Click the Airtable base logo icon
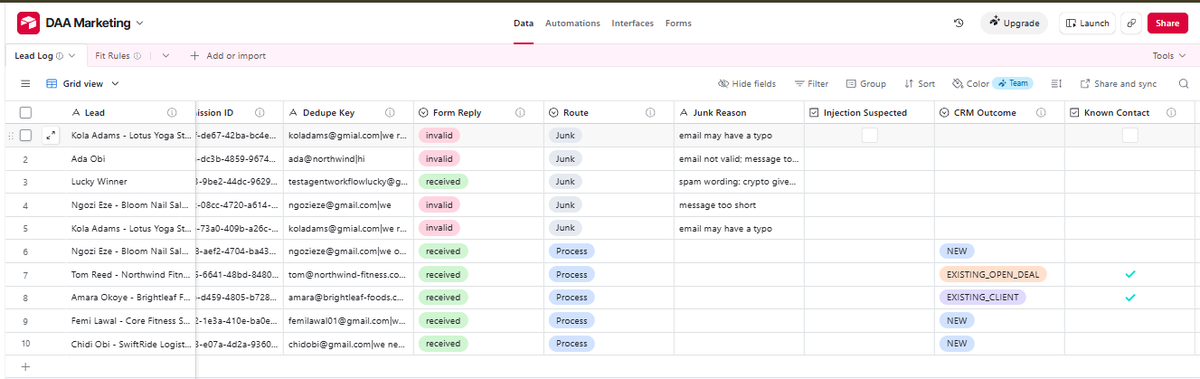Screen dimensions: 1200x379 point(28,22)
